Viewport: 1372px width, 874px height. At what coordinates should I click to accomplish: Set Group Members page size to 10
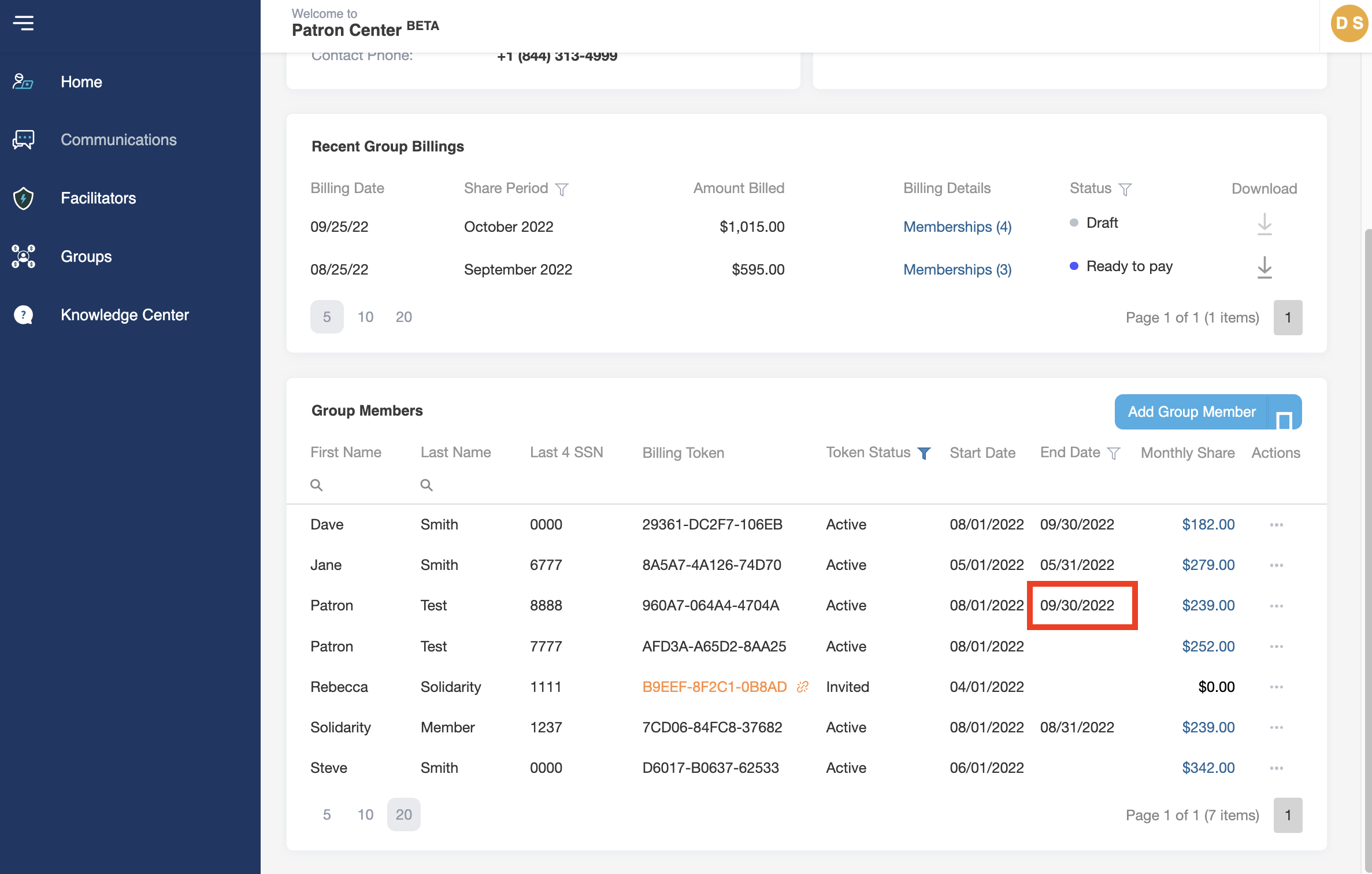tap(365, 814)
